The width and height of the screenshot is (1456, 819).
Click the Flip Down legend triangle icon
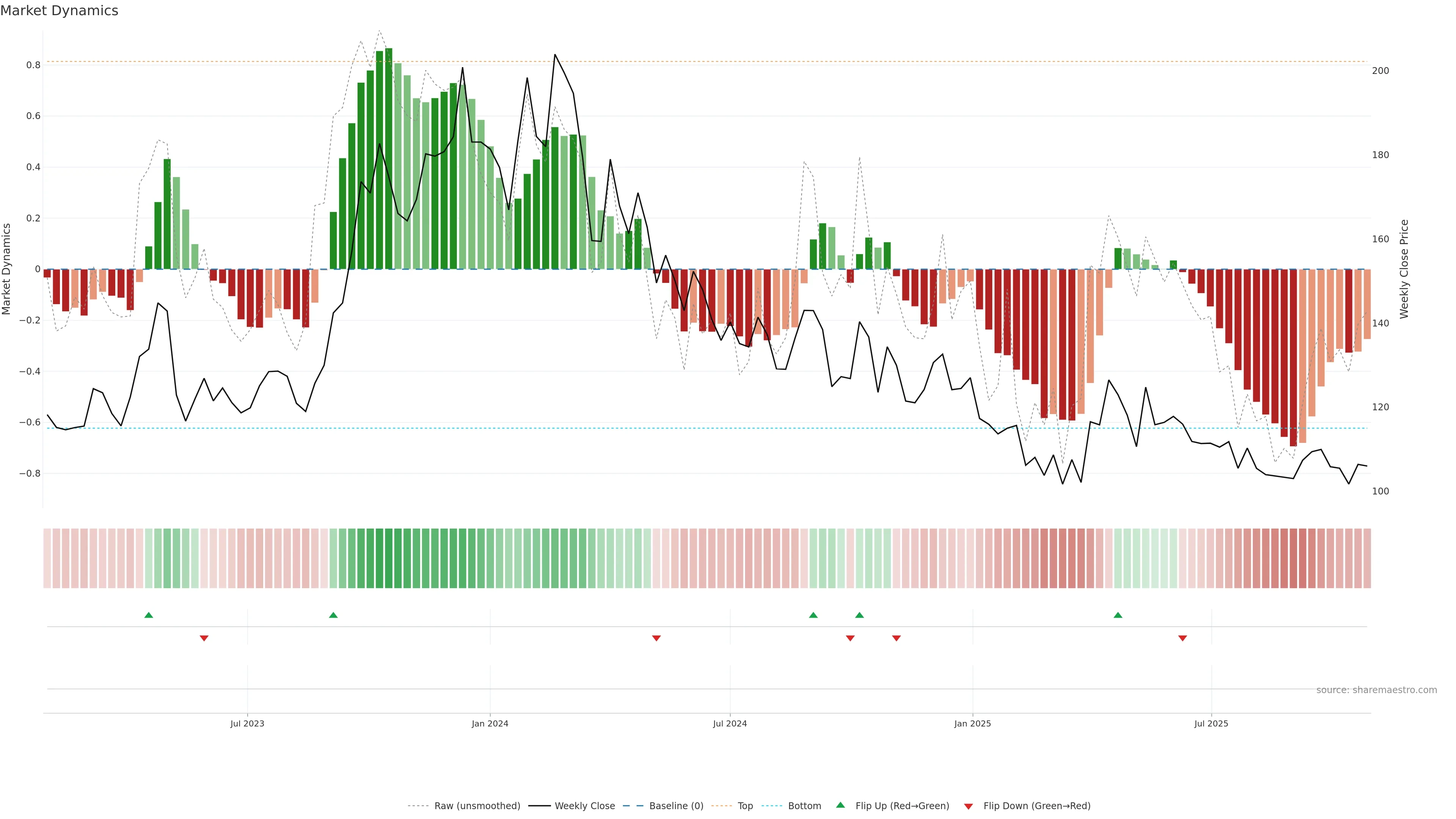click(968, 806)
